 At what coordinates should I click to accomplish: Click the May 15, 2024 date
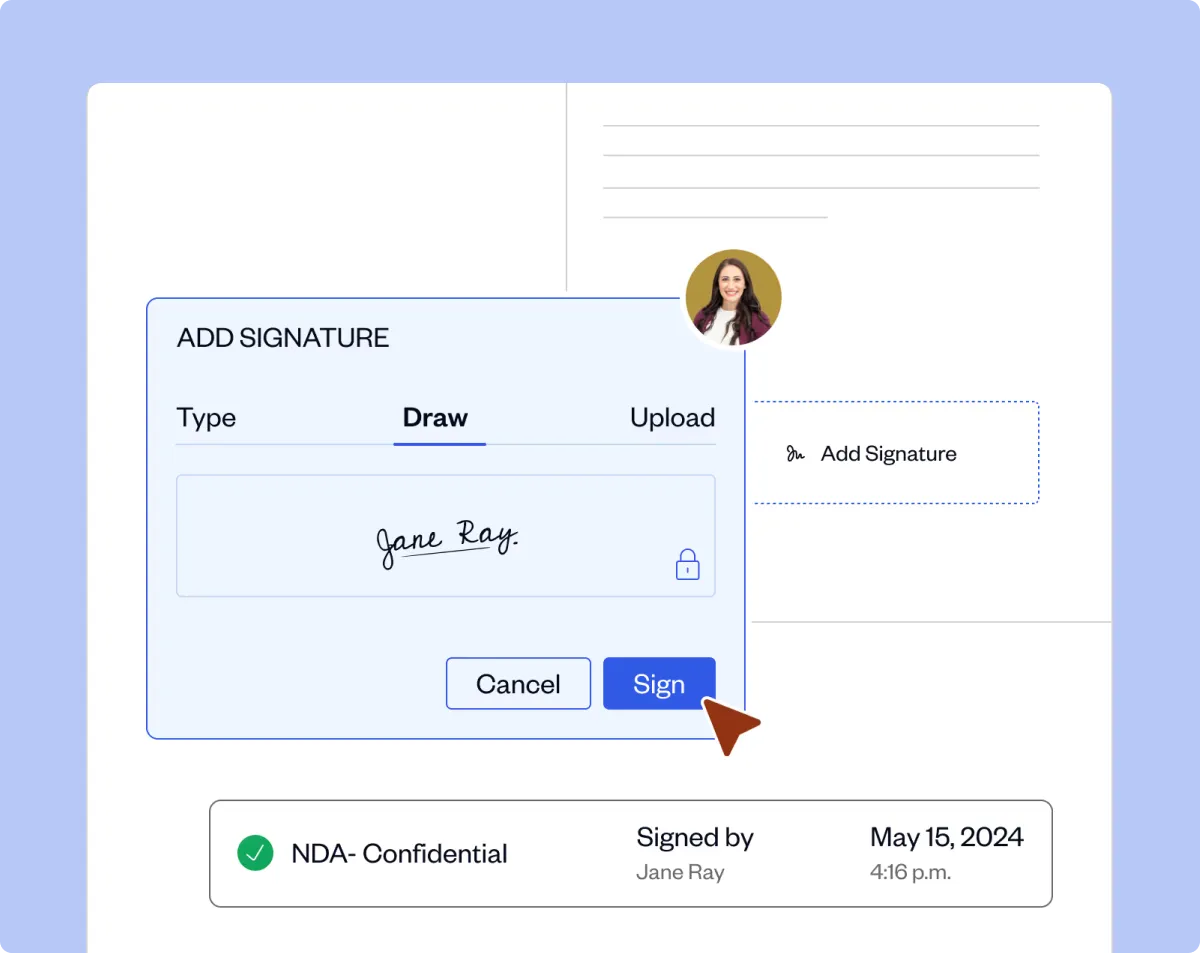[x=947, y=837]
